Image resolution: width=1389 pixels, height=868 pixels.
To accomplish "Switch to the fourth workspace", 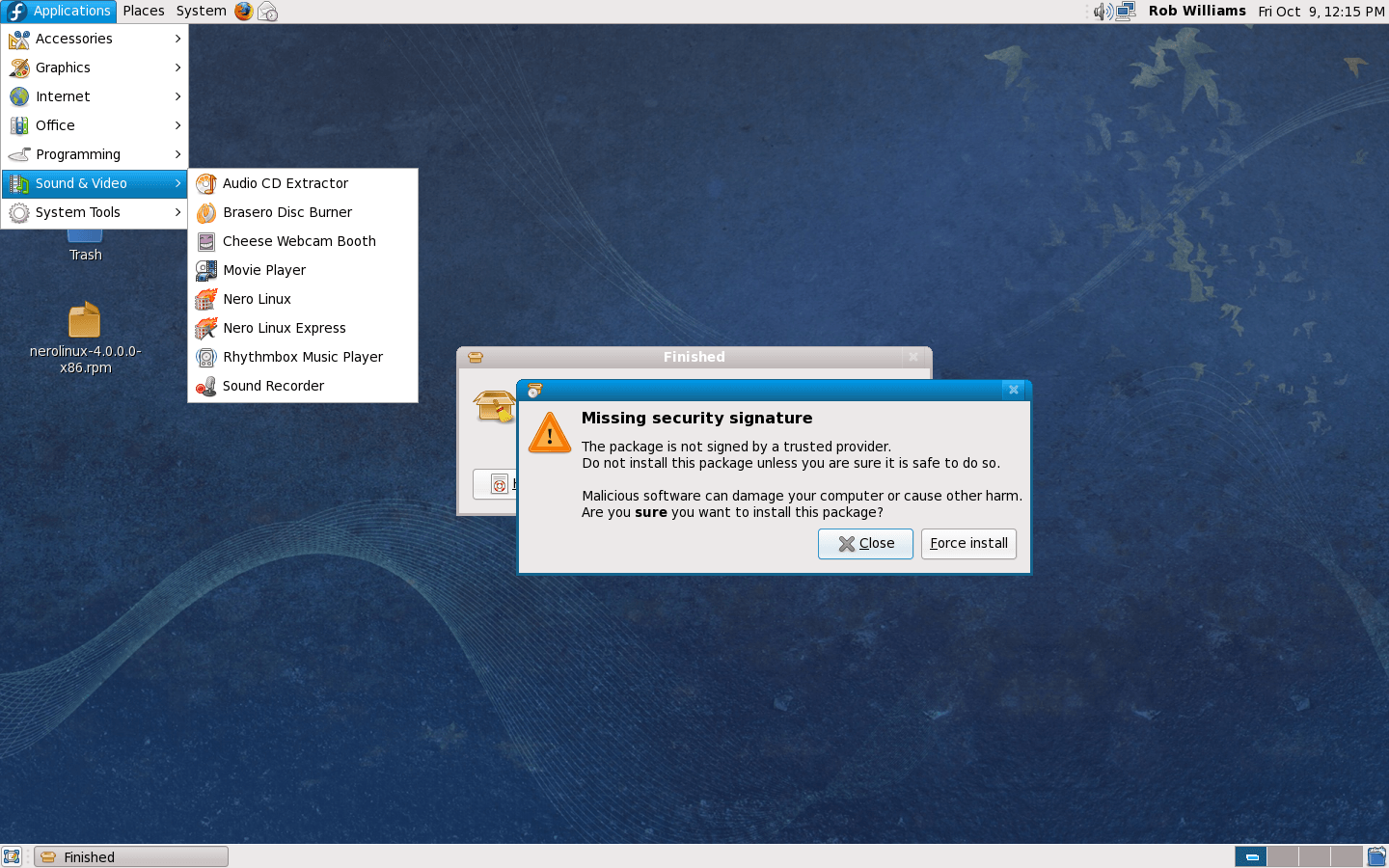I will pos(1347,856).
